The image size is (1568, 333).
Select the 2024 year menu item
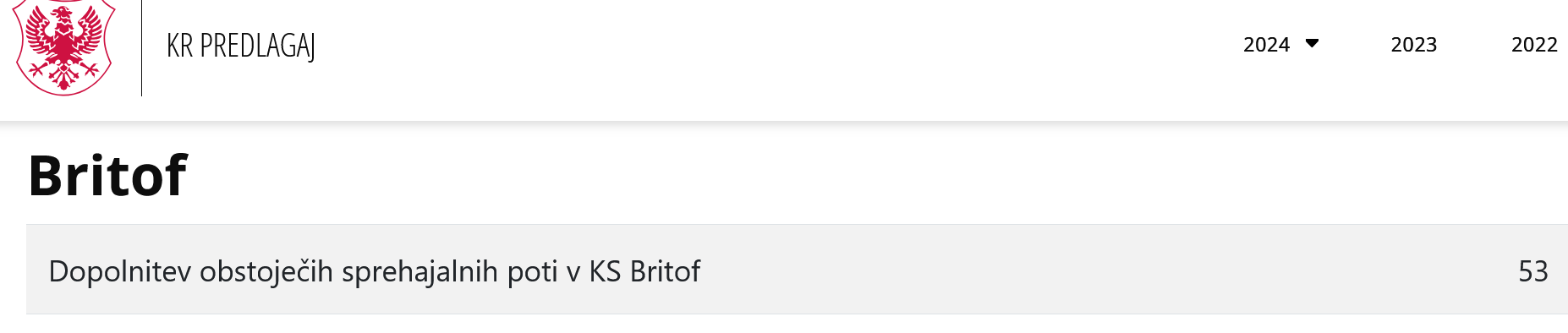coord(1266,45)
